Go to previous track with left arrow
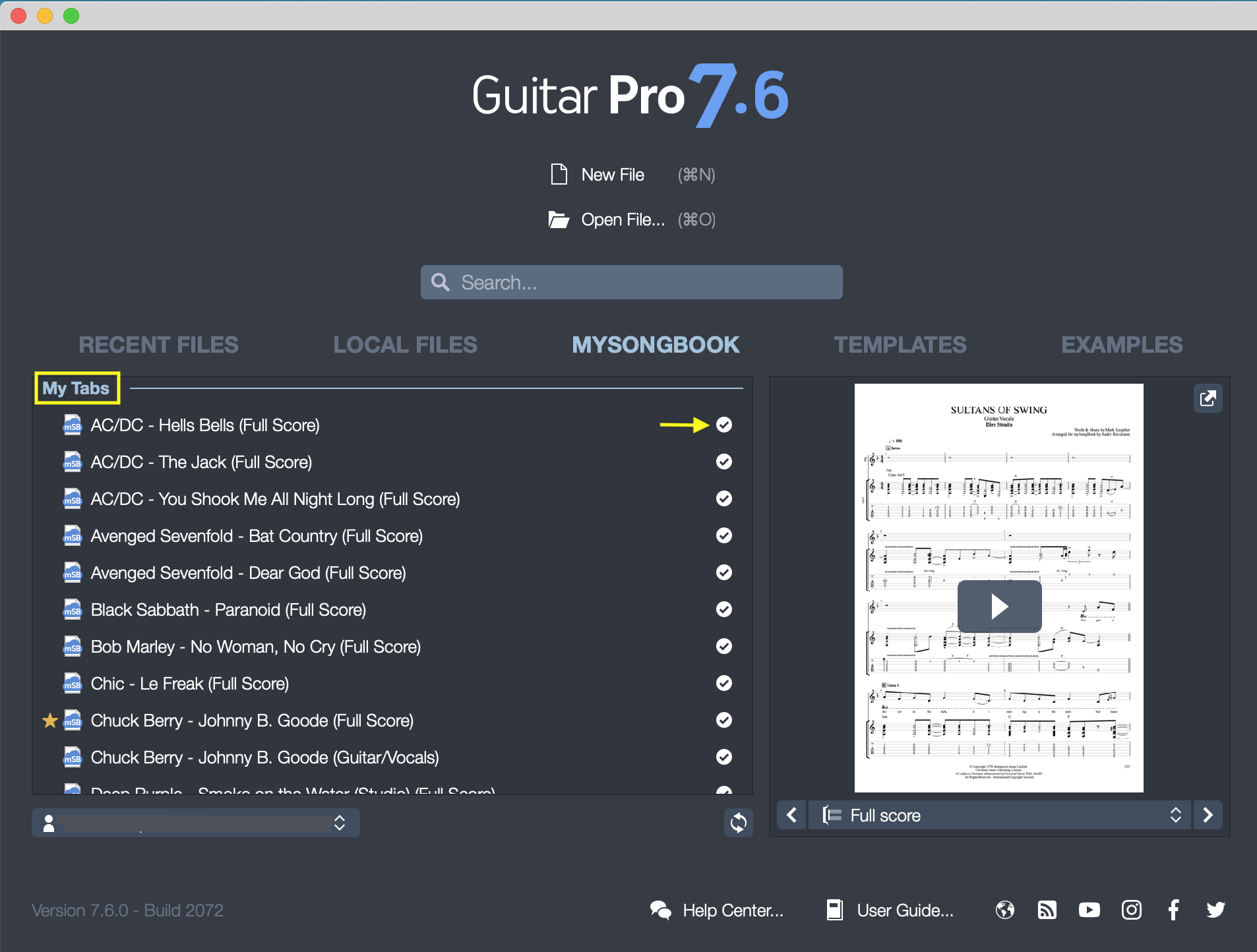The width and height of the screenshot is (1257, 952). pyautogui.click(x=792, y=816)
